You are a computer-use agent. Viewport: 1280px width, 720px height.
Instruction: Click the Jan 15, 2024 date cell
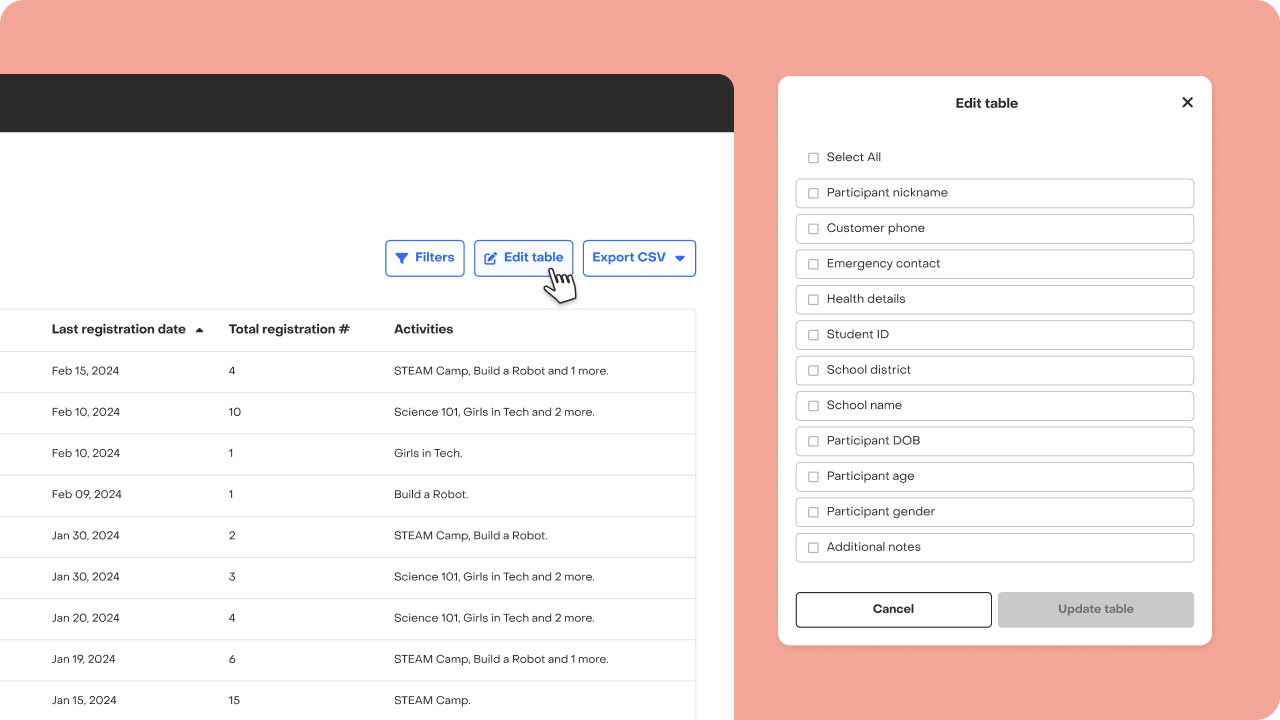click(84, 700)
